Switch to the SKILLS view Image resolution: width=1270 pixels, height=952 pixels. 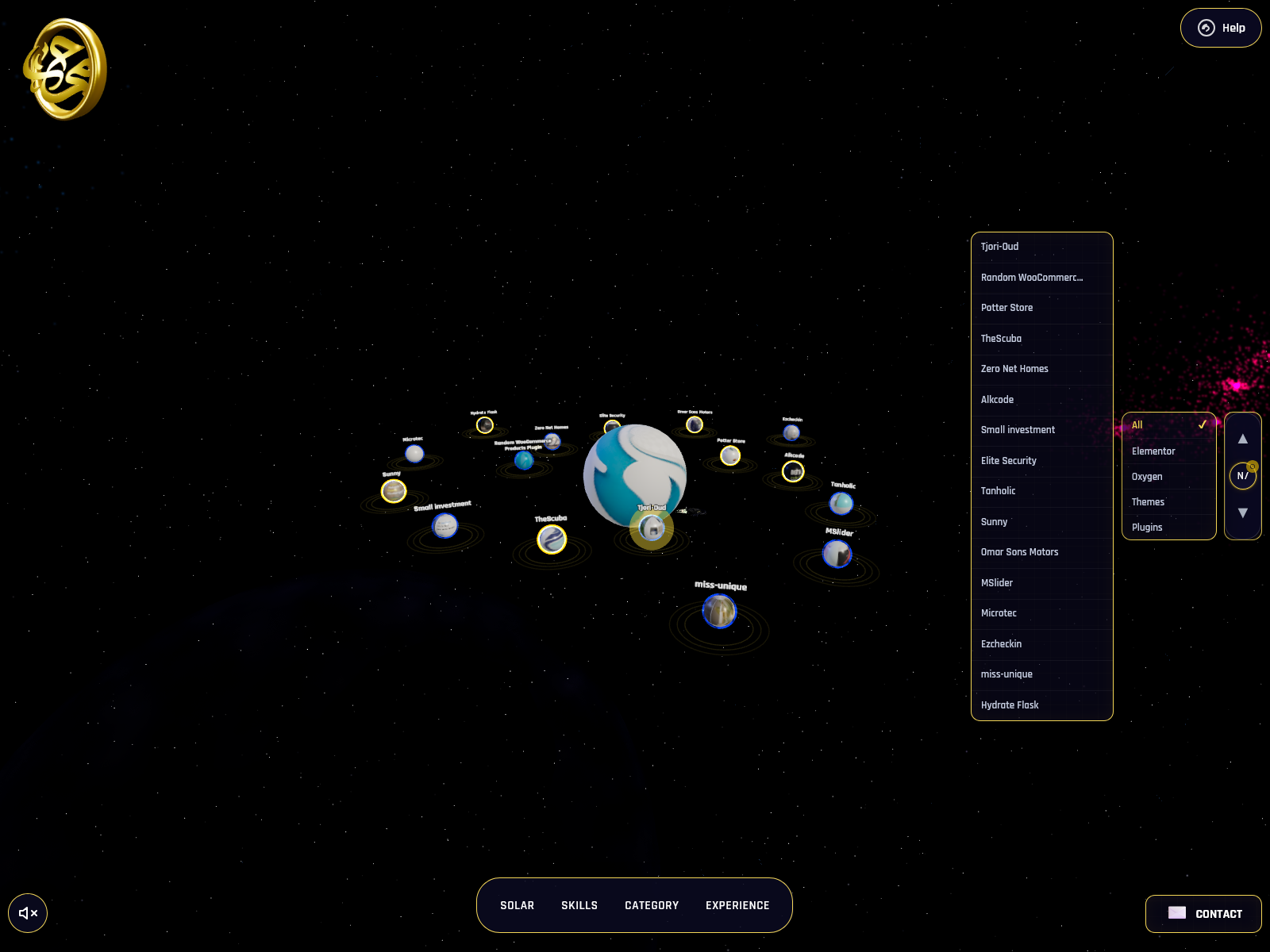point(579,905)
